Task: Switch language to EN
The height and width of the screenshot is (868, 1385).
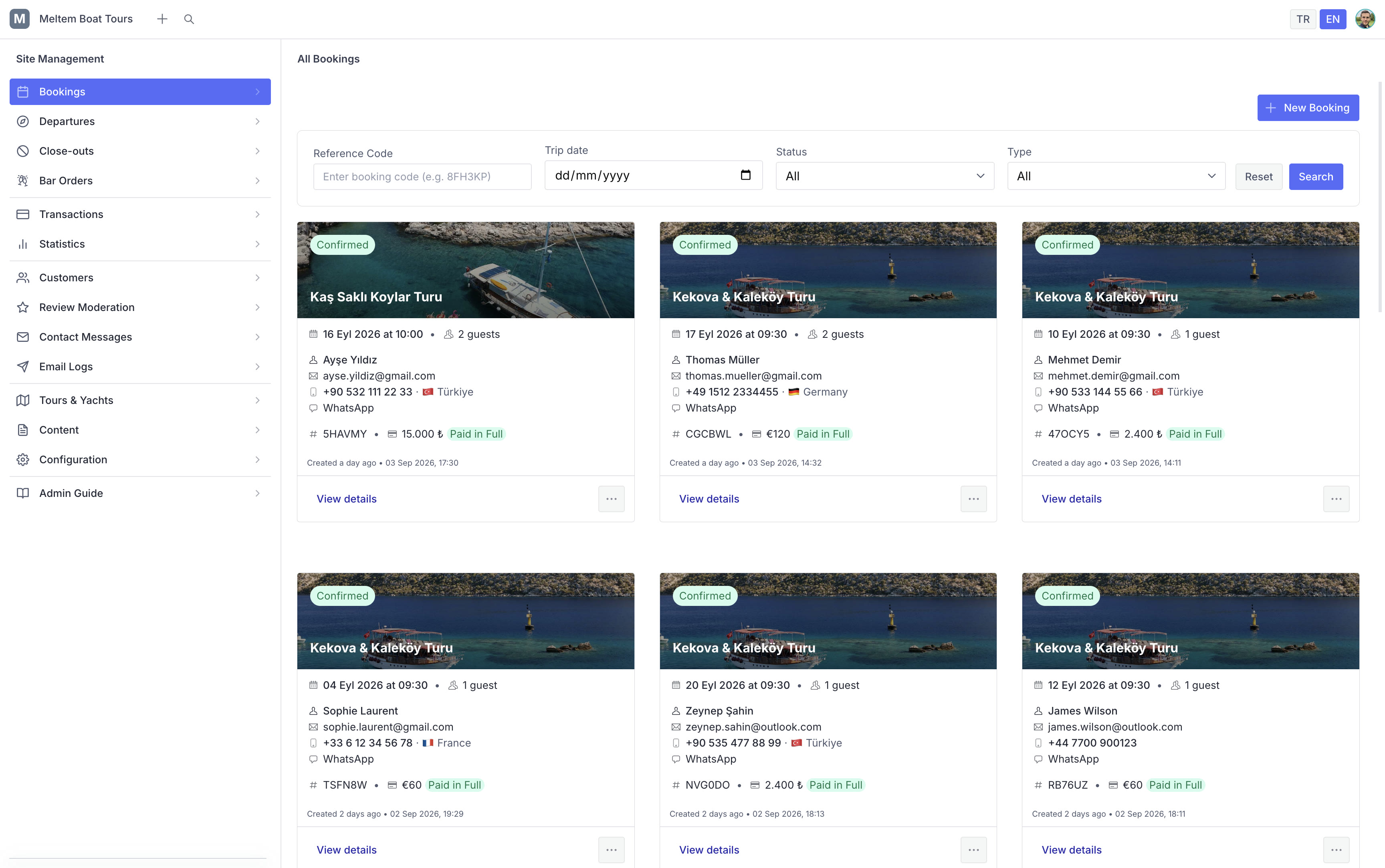Action: click(1333, 19)
